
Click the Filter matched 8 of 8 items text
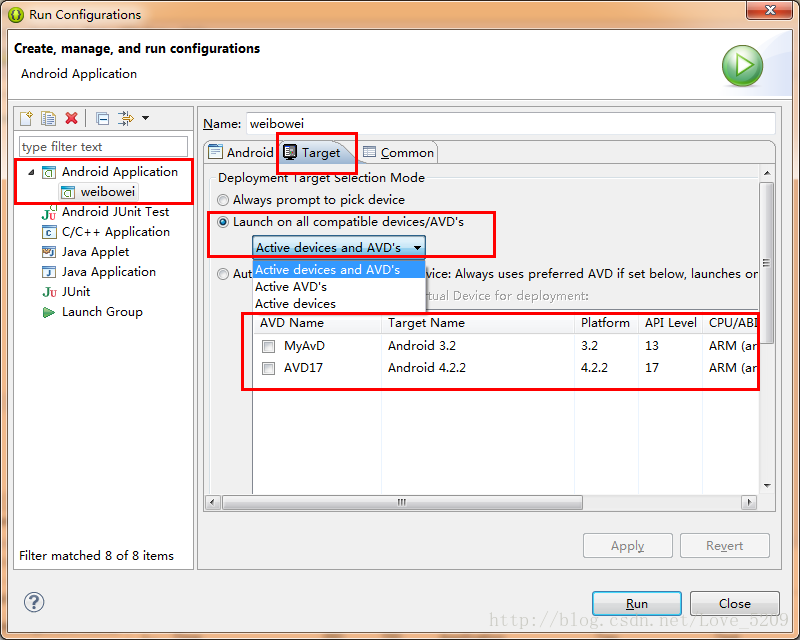(x=96, y=556)
